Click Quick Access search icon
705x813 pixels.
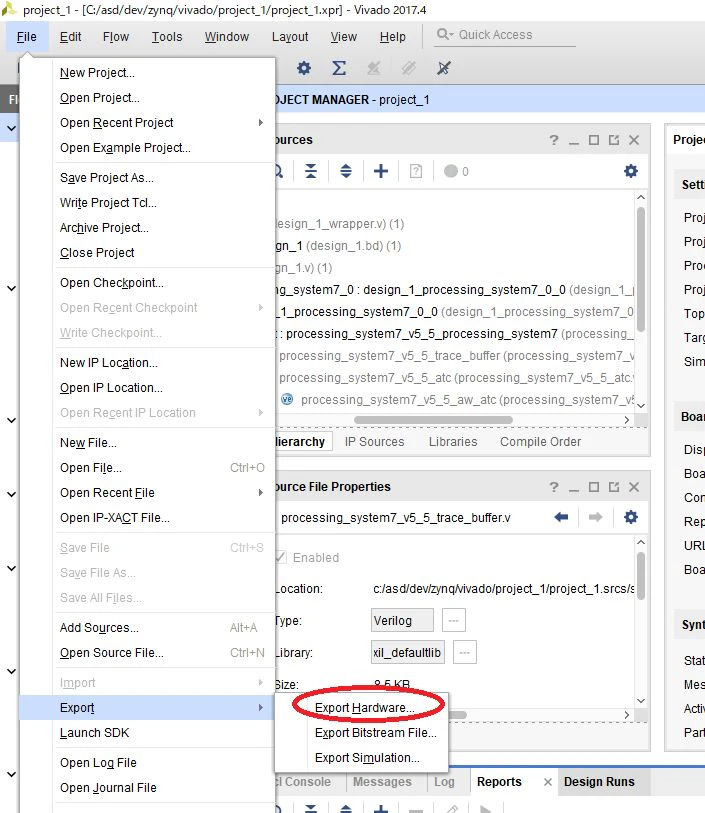[x=445, y=34]
